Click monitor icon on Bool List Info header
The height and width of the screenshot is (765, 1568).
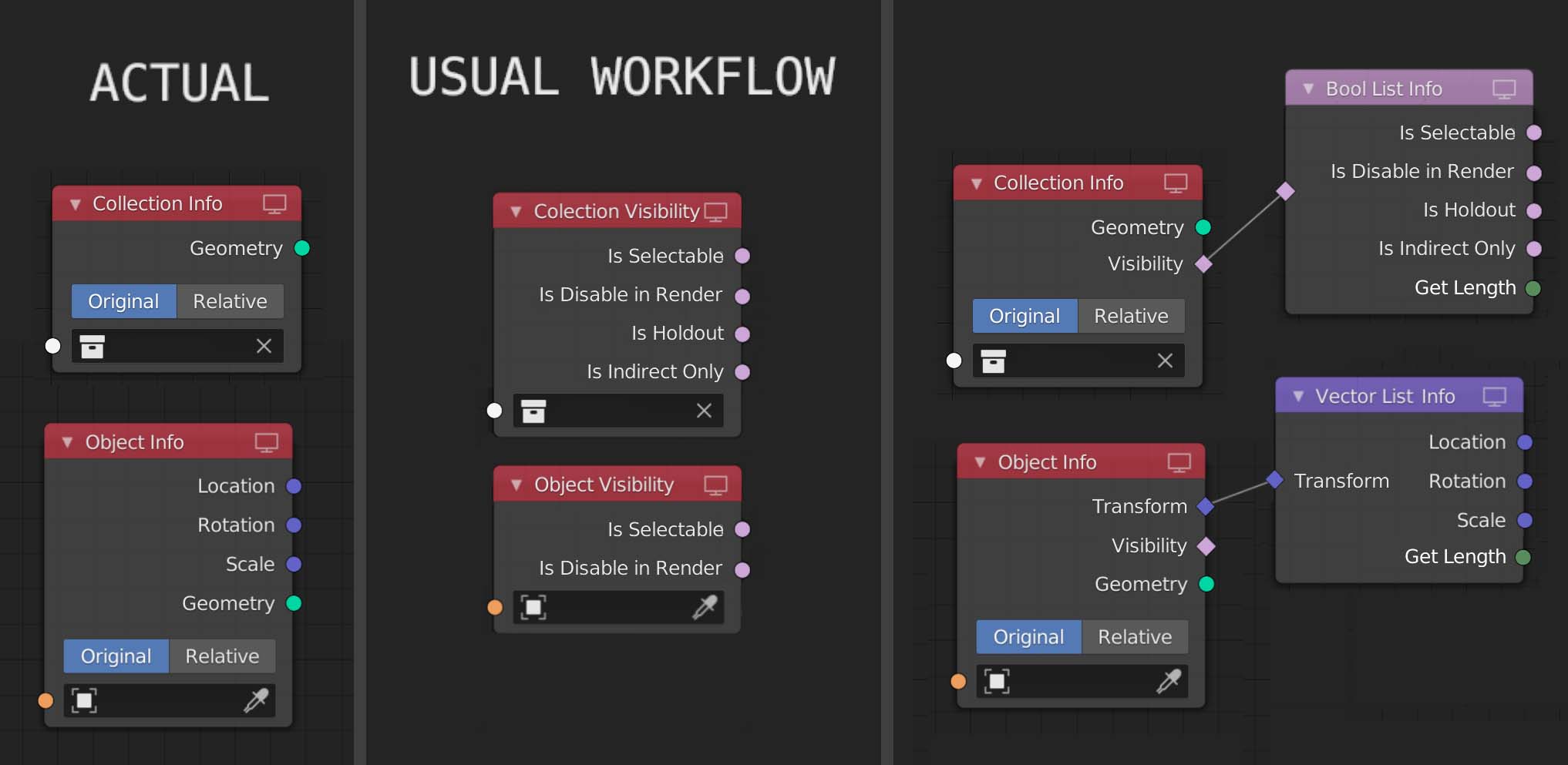(1504, 89)
